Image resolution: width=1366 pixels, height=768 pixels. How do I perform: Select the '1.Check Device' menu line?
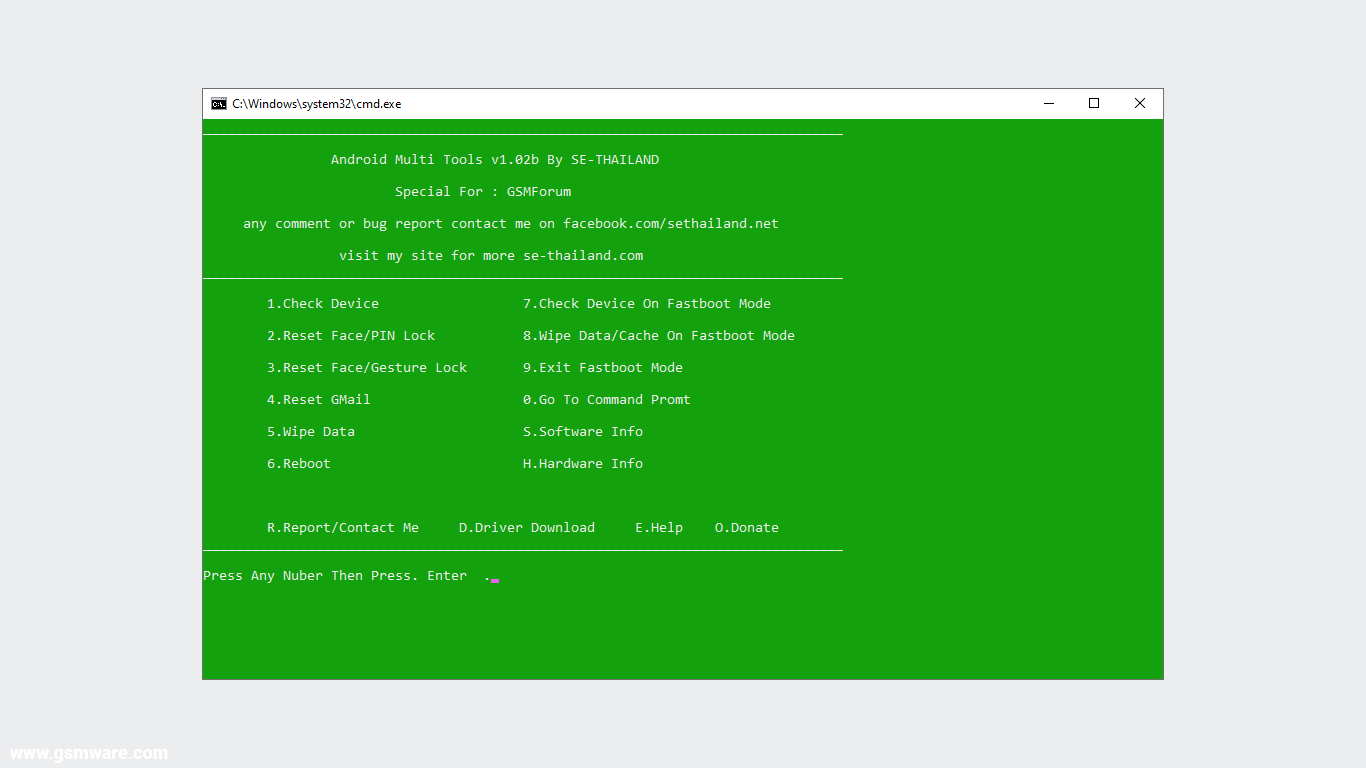[323, 304]
